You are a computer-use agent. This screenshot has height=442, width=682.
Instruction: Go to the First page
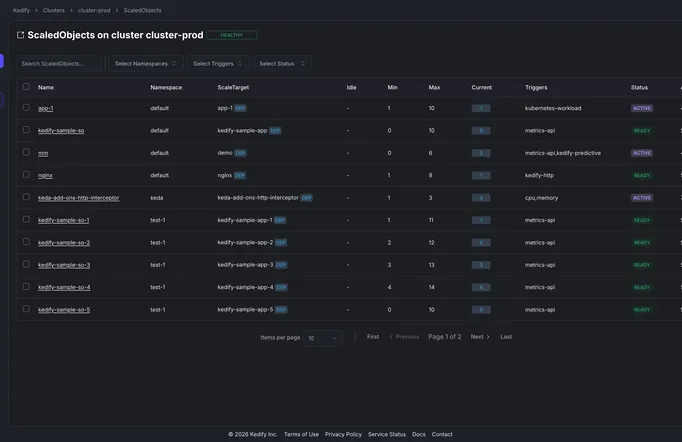373,337
